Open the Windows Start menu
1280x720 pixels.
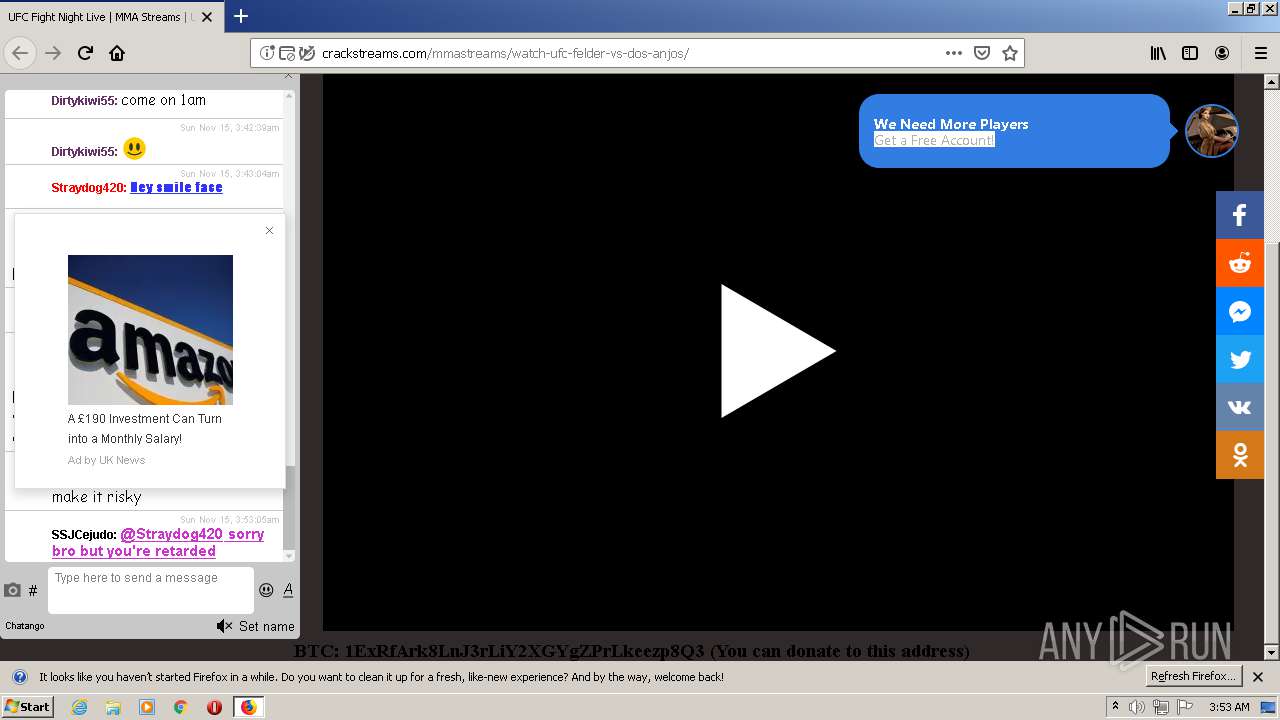27,707
